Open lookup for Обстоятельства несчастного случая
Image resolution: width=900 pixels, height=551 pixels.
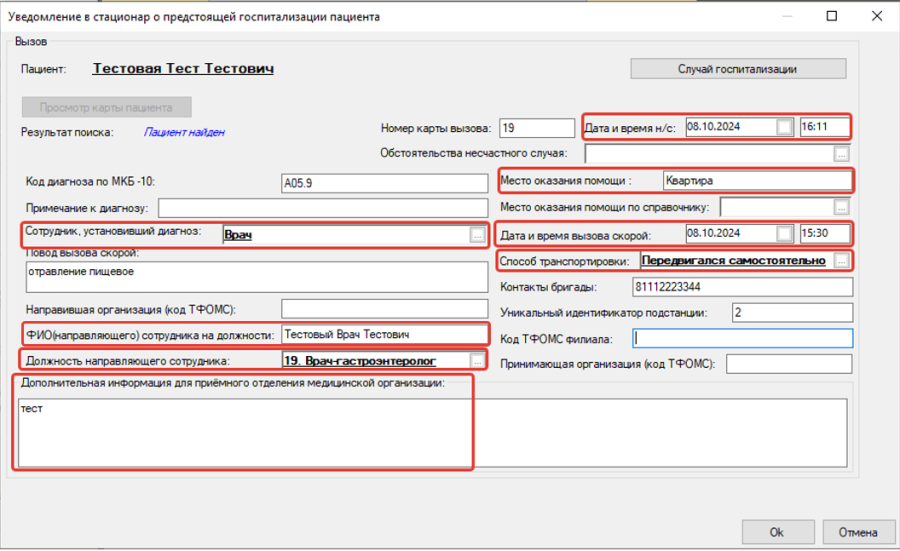point(842,154)
